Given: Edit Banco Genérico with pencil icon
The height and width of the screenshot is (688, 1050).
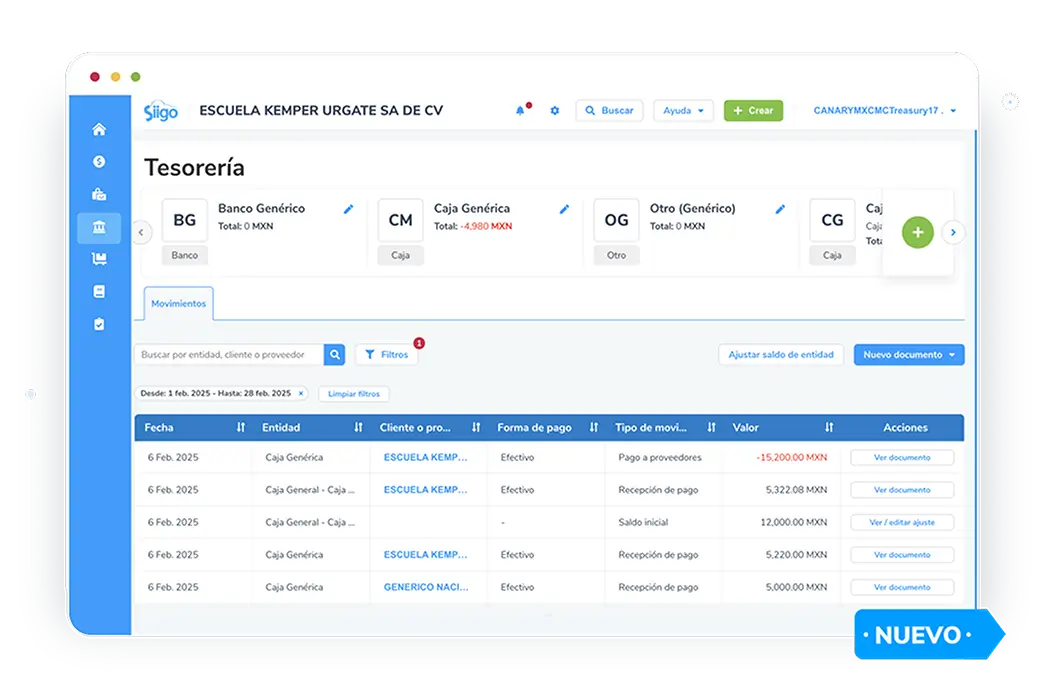Looking at the screenshot, I should click(348, 209).
